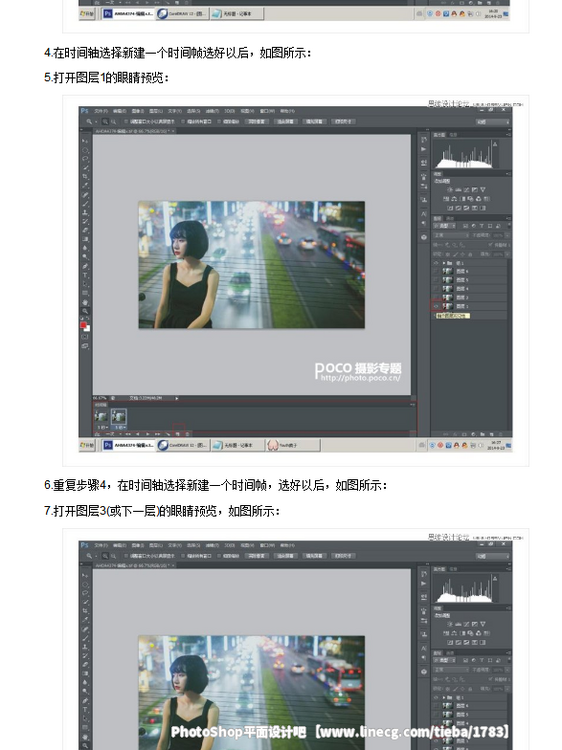Select frame 2 thumbnail in step-5 timeline
The image size is (562, 750).
click(x=119, y=416)
